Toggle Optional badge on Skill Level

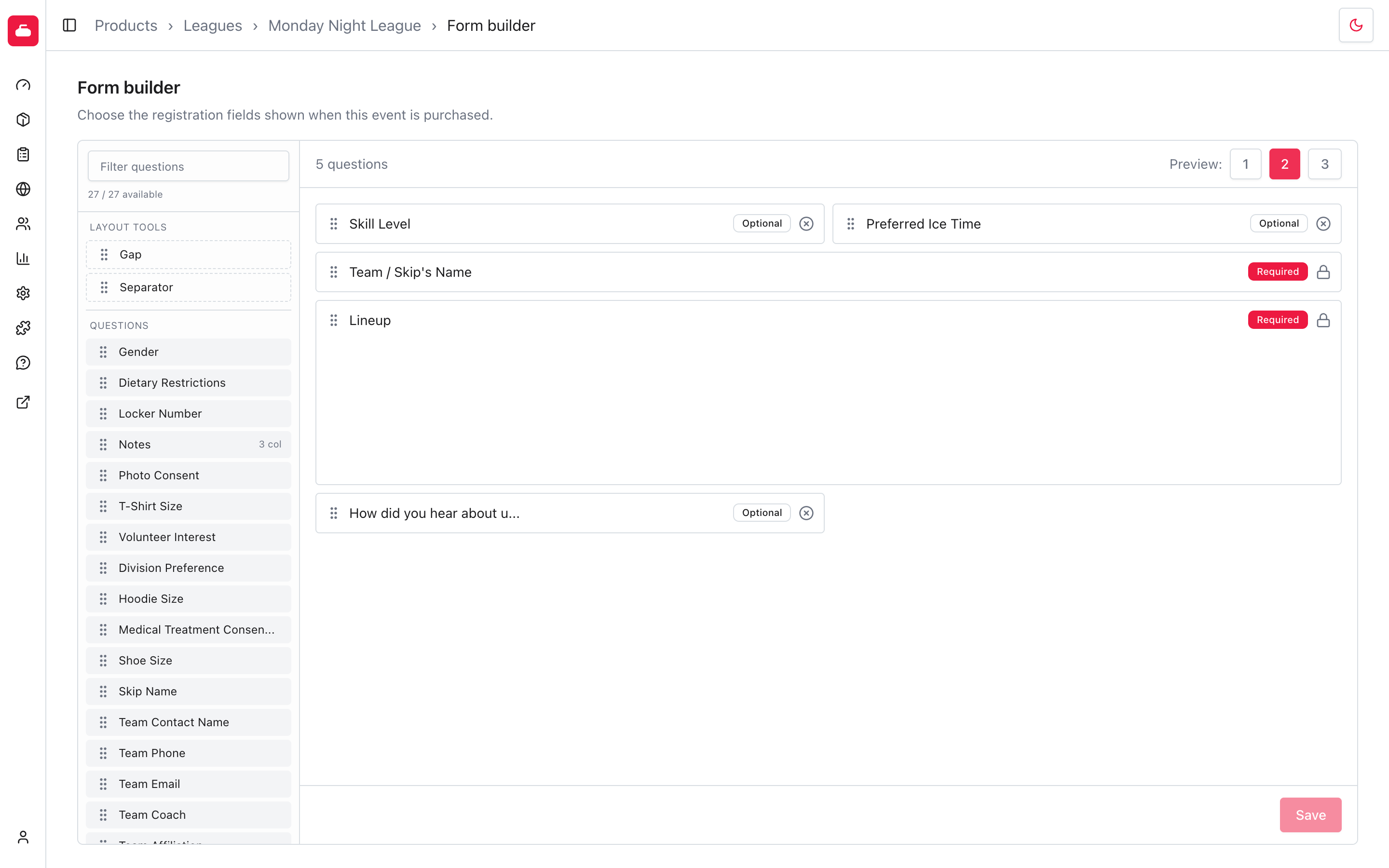click(762, 223)
